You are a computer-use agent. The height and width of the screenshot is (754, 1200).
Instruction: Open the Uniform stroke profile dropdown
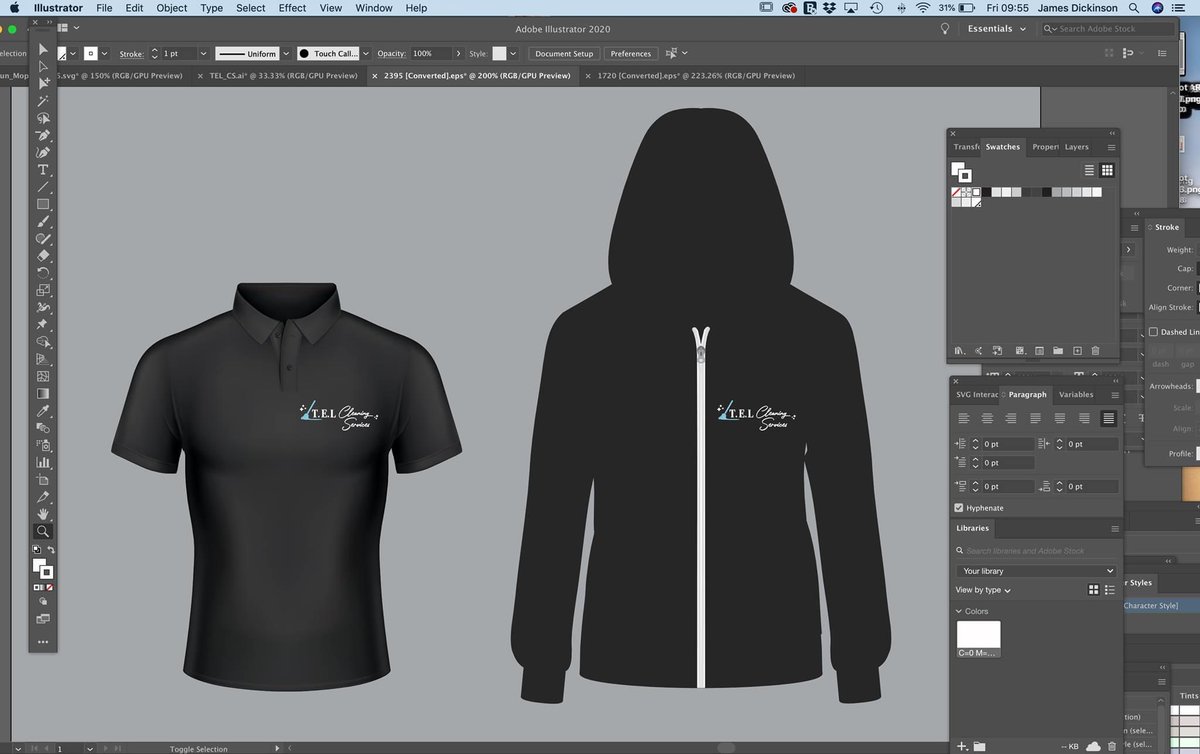[x=286, y=54]
